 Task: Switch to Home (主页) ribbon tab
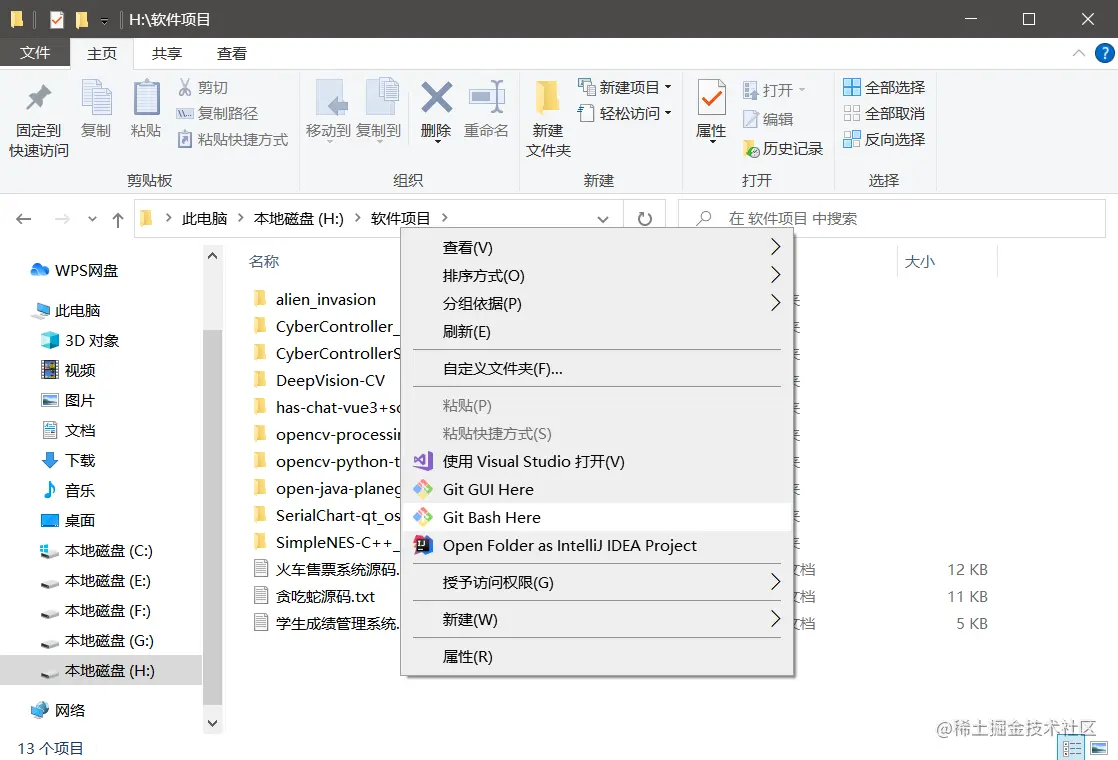click(102, 53)
